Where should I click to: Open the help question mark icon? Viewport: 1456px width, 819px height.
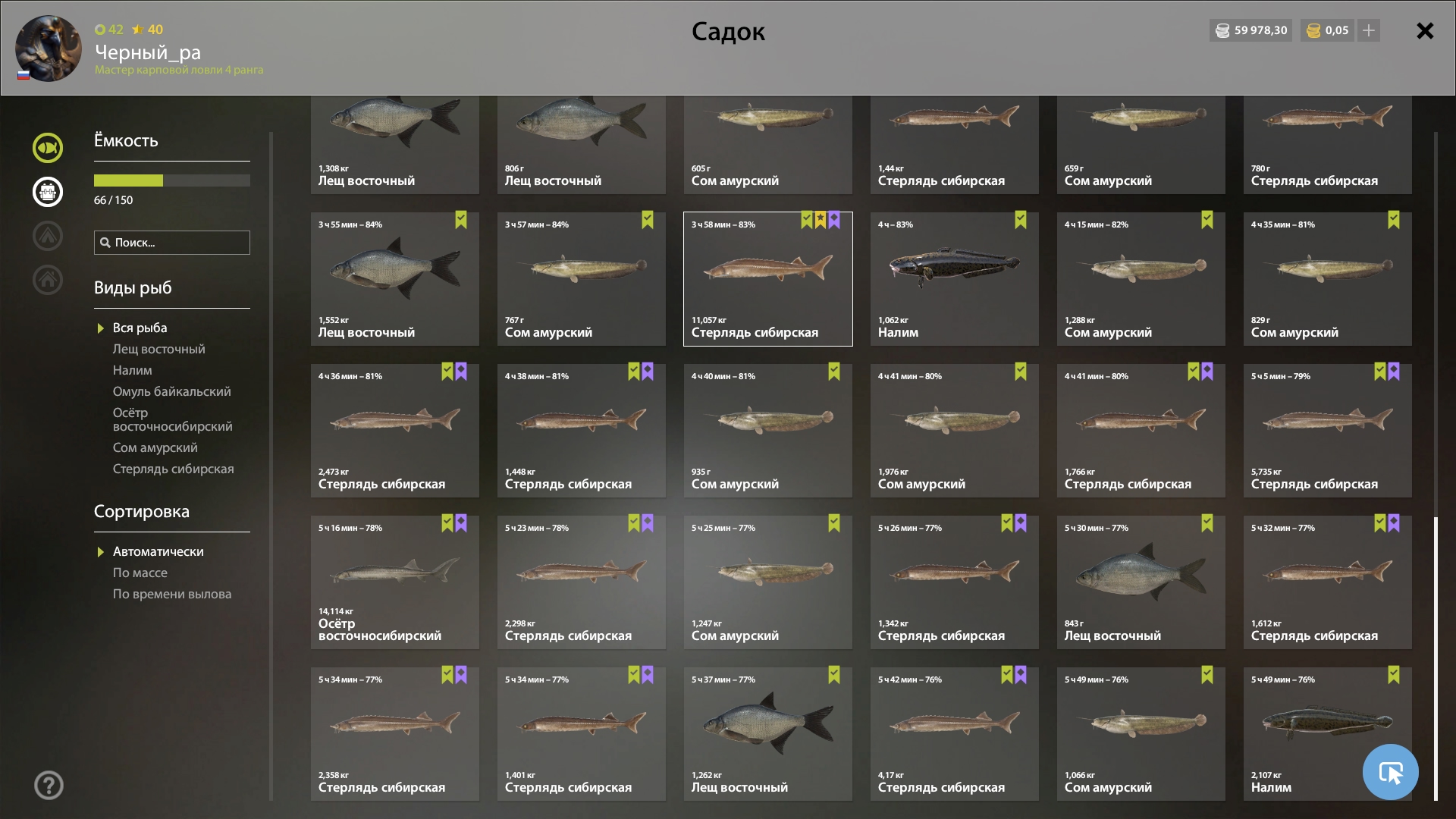coord(49,786)
